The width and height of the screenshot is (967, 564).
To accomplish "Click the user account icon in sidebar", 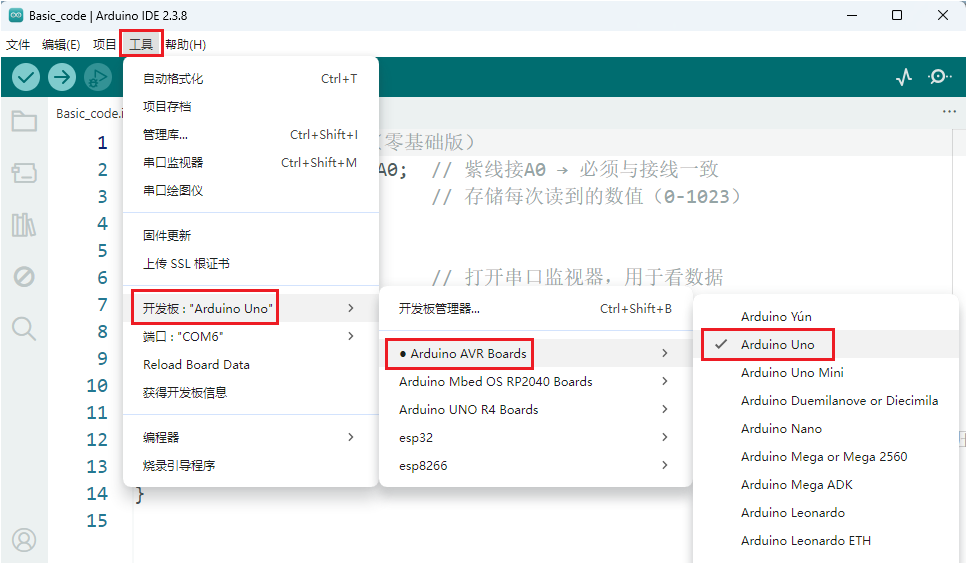I will (24, 540).
